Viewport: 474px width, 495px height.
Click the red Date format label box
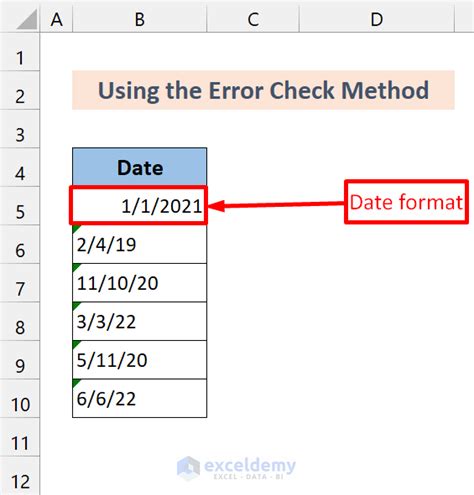pos(406,202)
